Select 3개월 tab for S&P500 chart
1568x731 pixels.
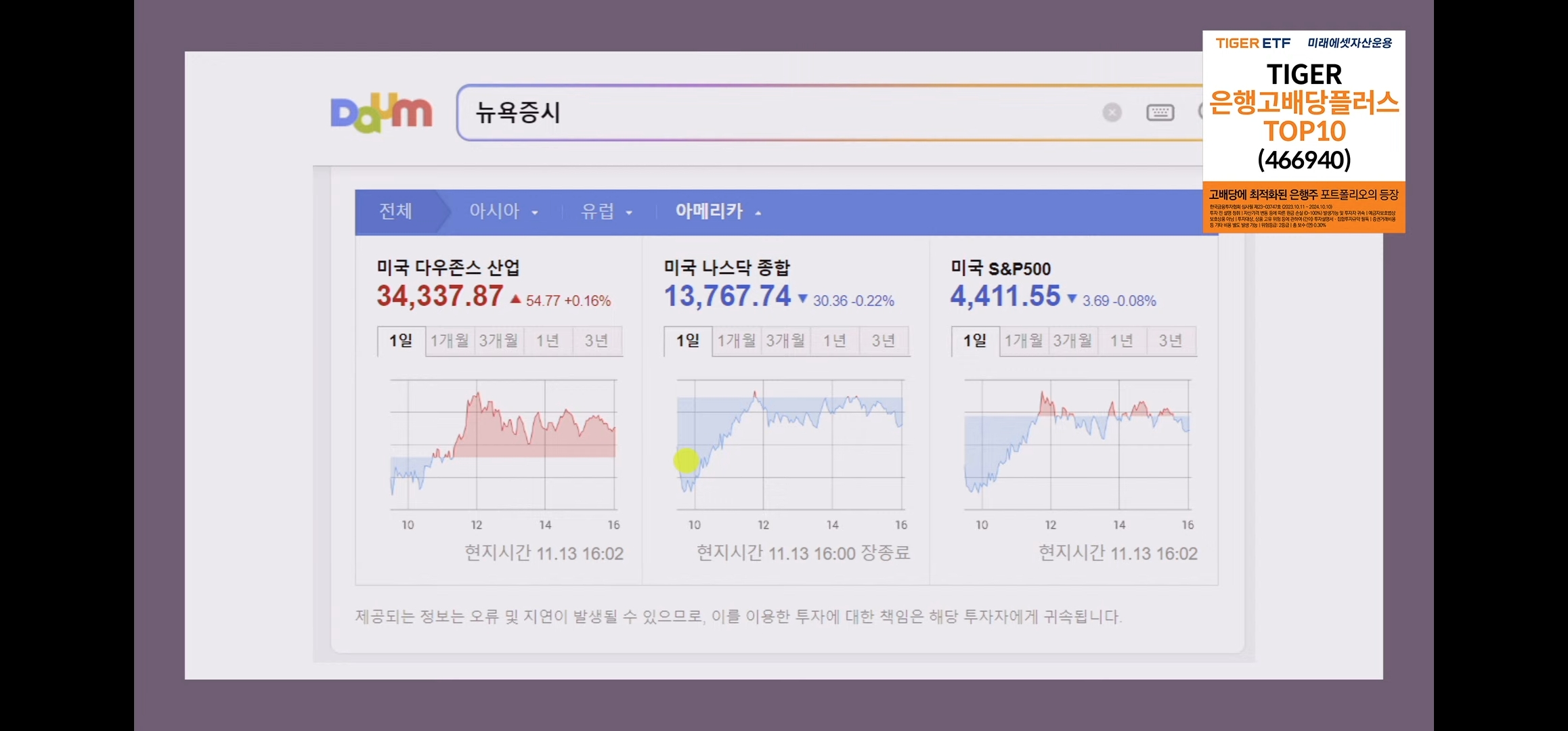(x=1072, y=340)
